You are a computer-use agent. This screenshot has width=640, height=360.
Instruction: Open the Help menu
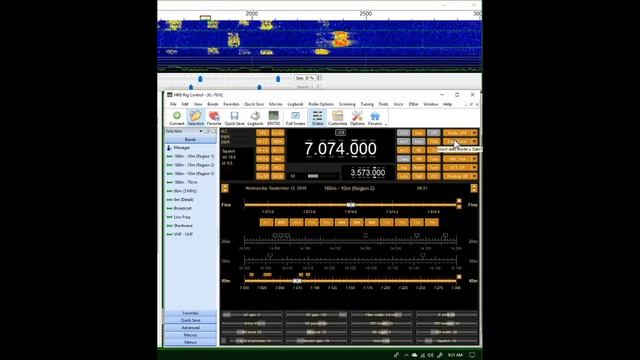click(x=447, y=104)
